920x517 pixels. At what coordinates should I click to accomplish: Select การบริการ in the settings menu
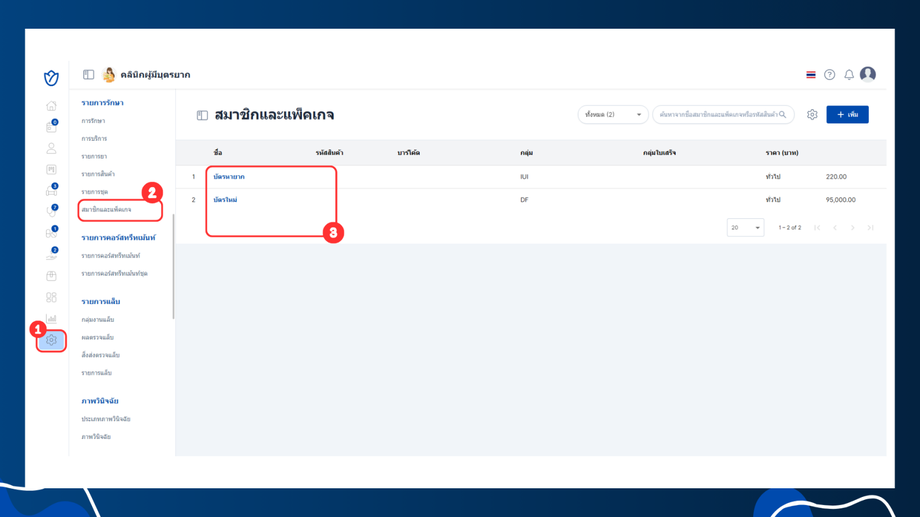(x=94, y=138)
